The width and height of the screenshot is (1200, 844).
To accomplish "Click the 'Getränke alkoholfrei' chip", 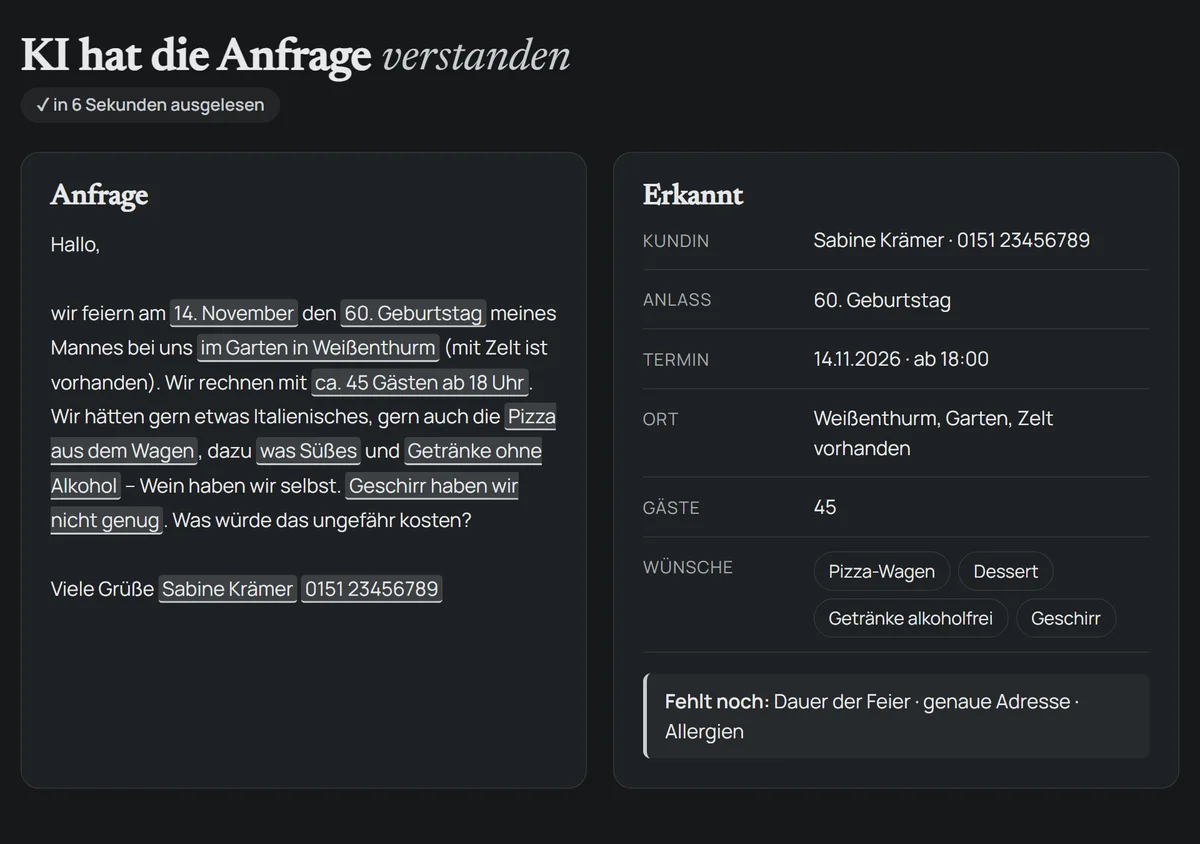I will tap(910, 618).
